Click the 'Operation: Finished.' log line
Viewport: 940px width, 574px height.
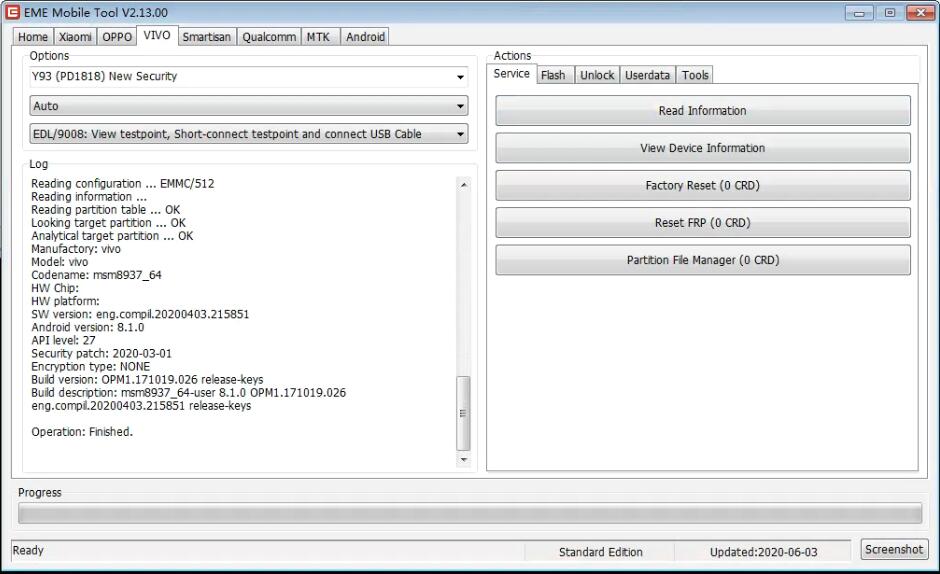[x=82, y=432]
